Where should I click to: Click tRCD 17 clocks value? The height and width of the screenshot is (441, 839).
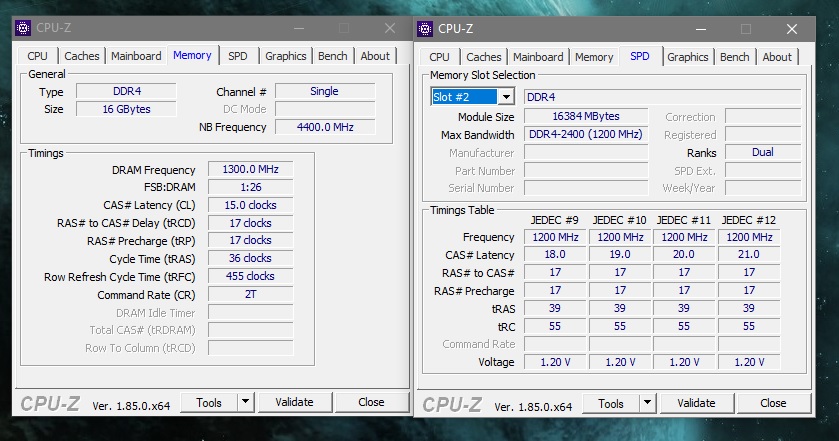250,223
